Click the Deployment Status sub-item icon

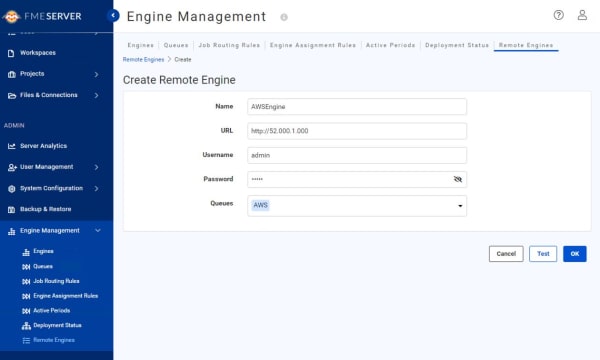point(26,326)
